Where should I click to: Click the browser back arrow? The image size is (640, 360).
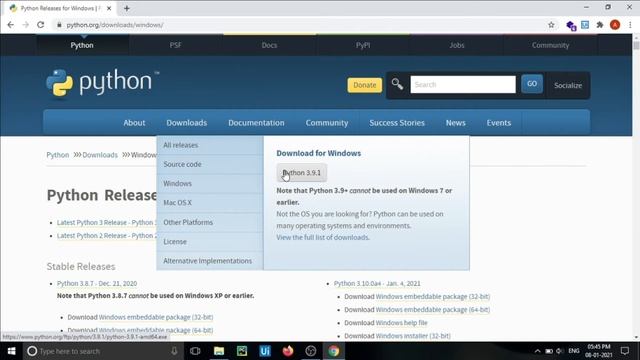click(11, 25)
